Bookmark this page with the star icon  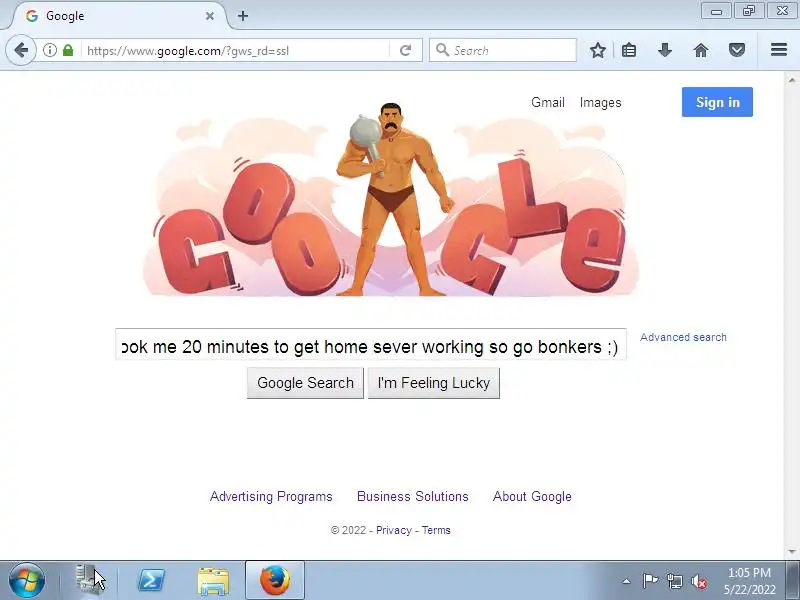tap(597, 50)
